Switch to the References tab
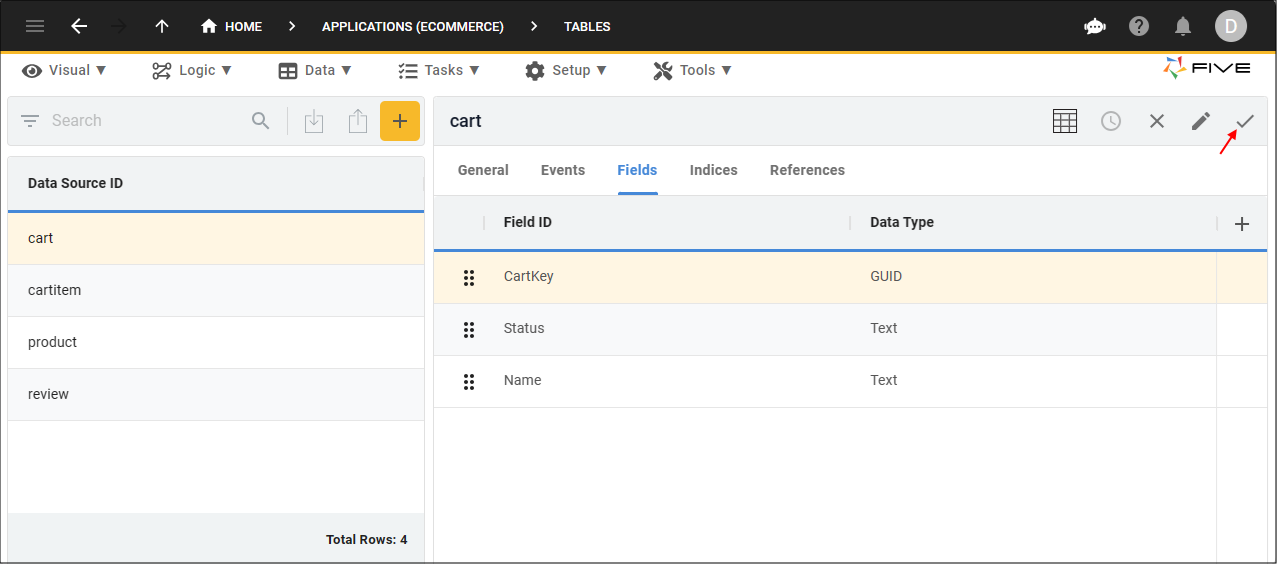Image resolution: width=1277 pixels, height=564 pixels. 807,170
